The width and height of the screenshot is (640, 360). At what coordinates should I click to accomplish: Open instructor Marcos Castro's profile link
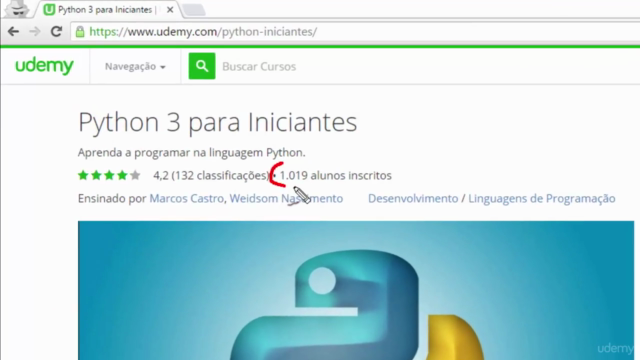[x=187, y=198]
